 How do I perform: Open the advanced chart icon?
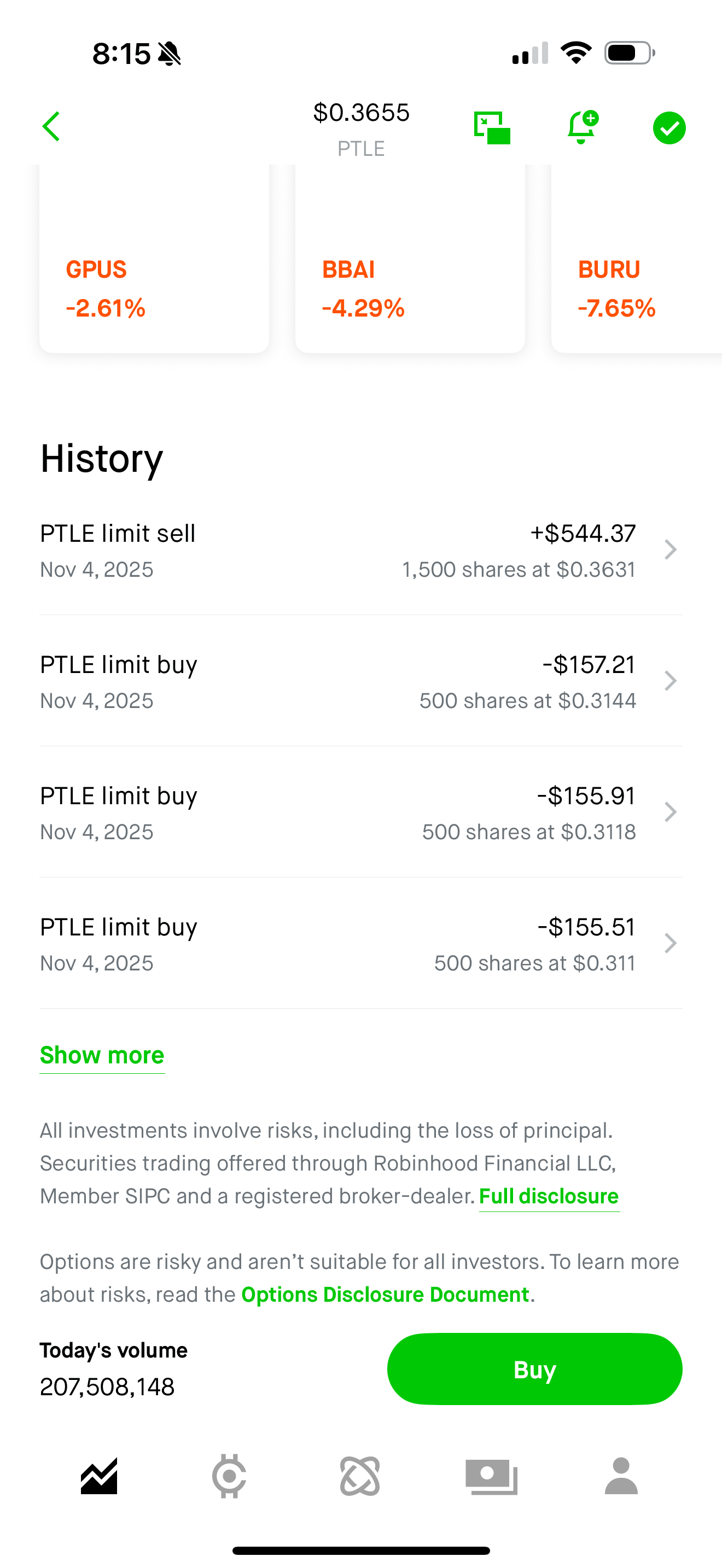tap(492, 128)
